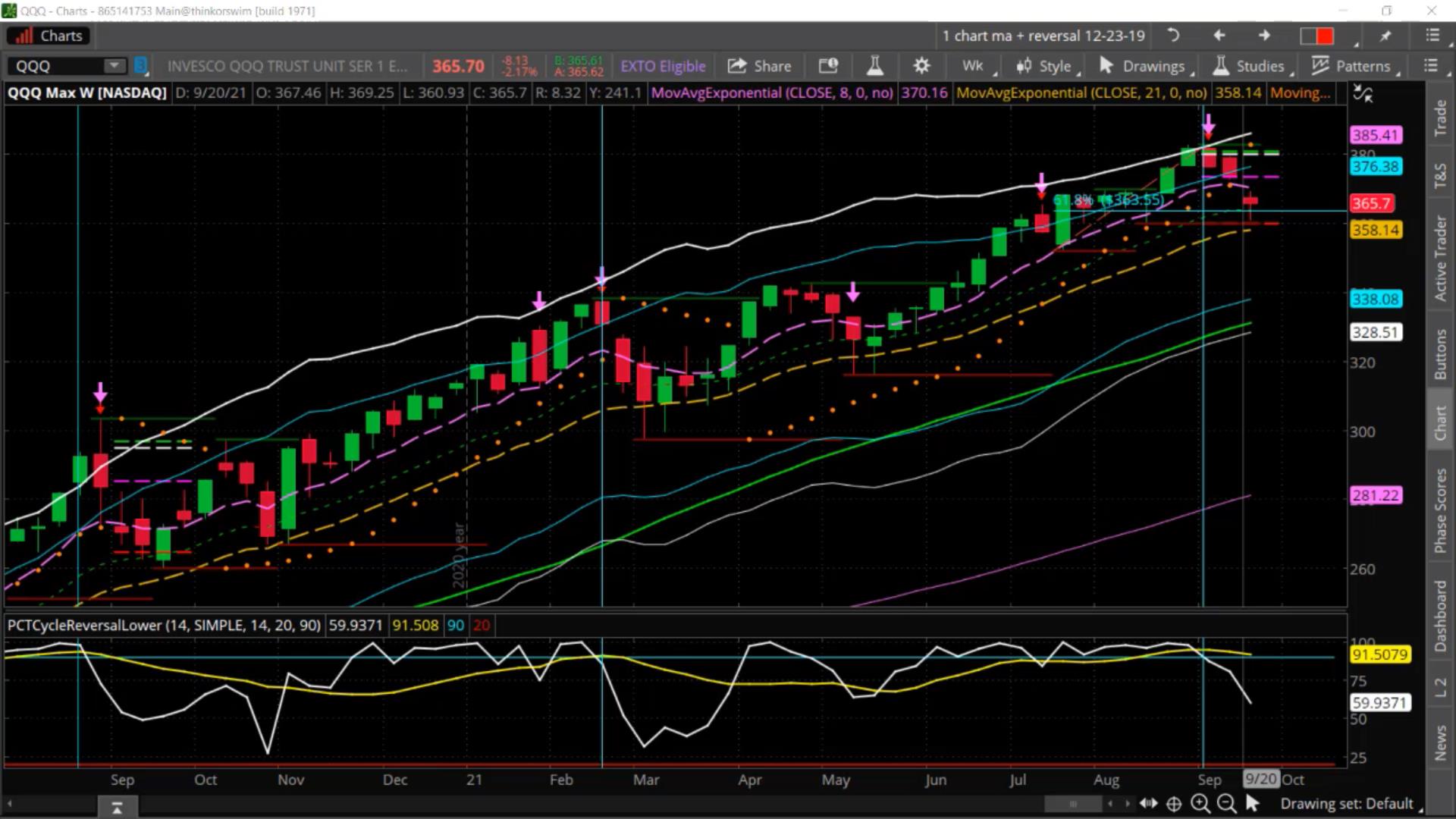Click the yellow 358.14 price bubble
The height and width of the screenshot is (819, 1456).
click(x=1376, y=230)
